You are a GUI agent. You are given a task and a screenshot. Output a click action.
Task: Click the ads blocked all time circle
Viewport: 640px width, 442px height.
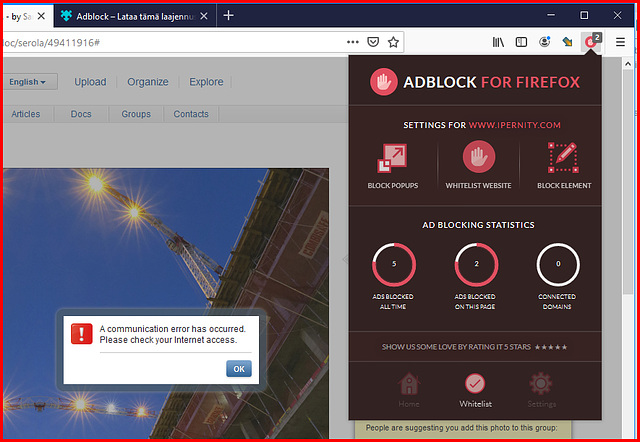pos(394,264)
